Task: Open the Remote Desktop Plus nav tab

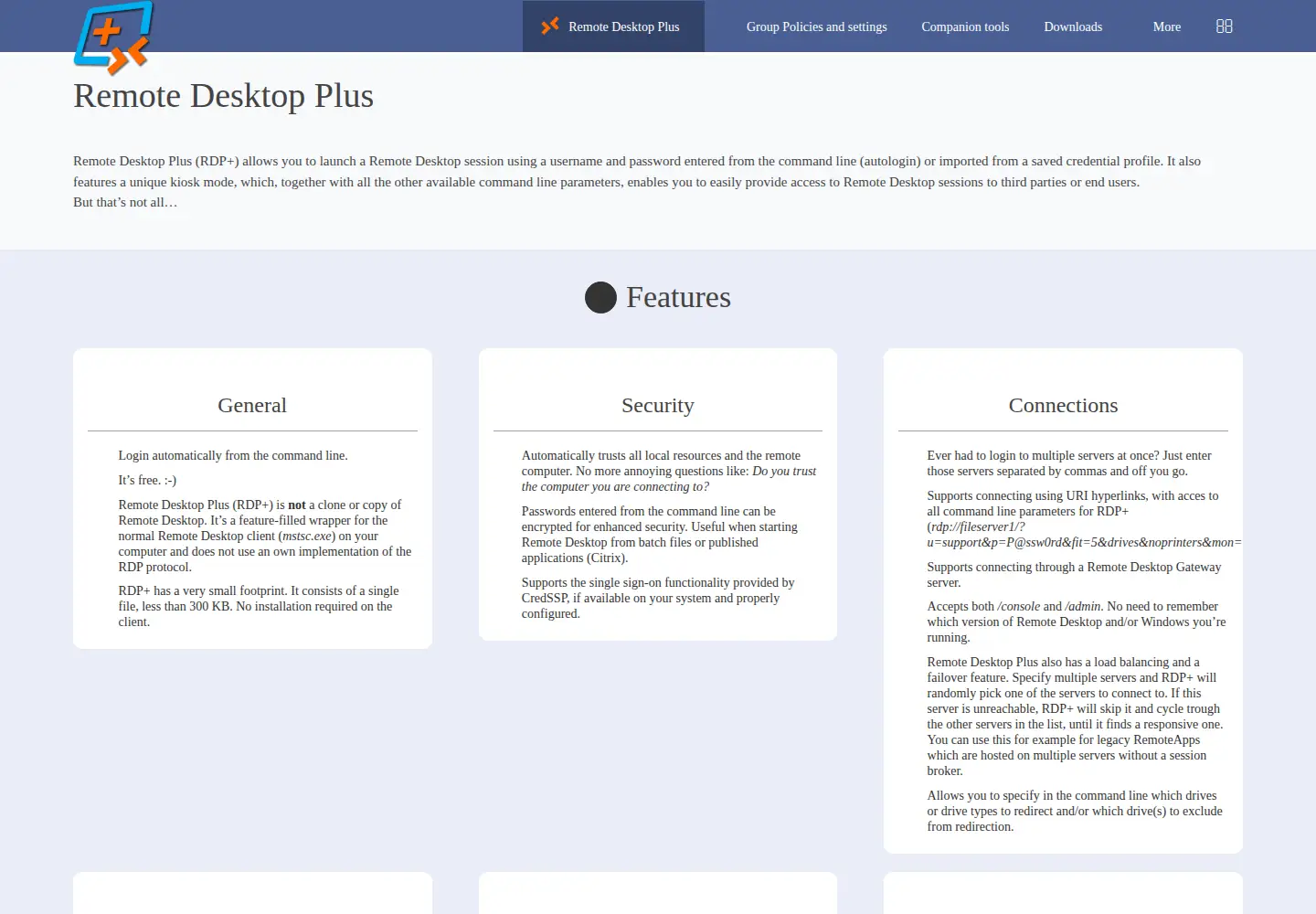Action: [613, 27]
